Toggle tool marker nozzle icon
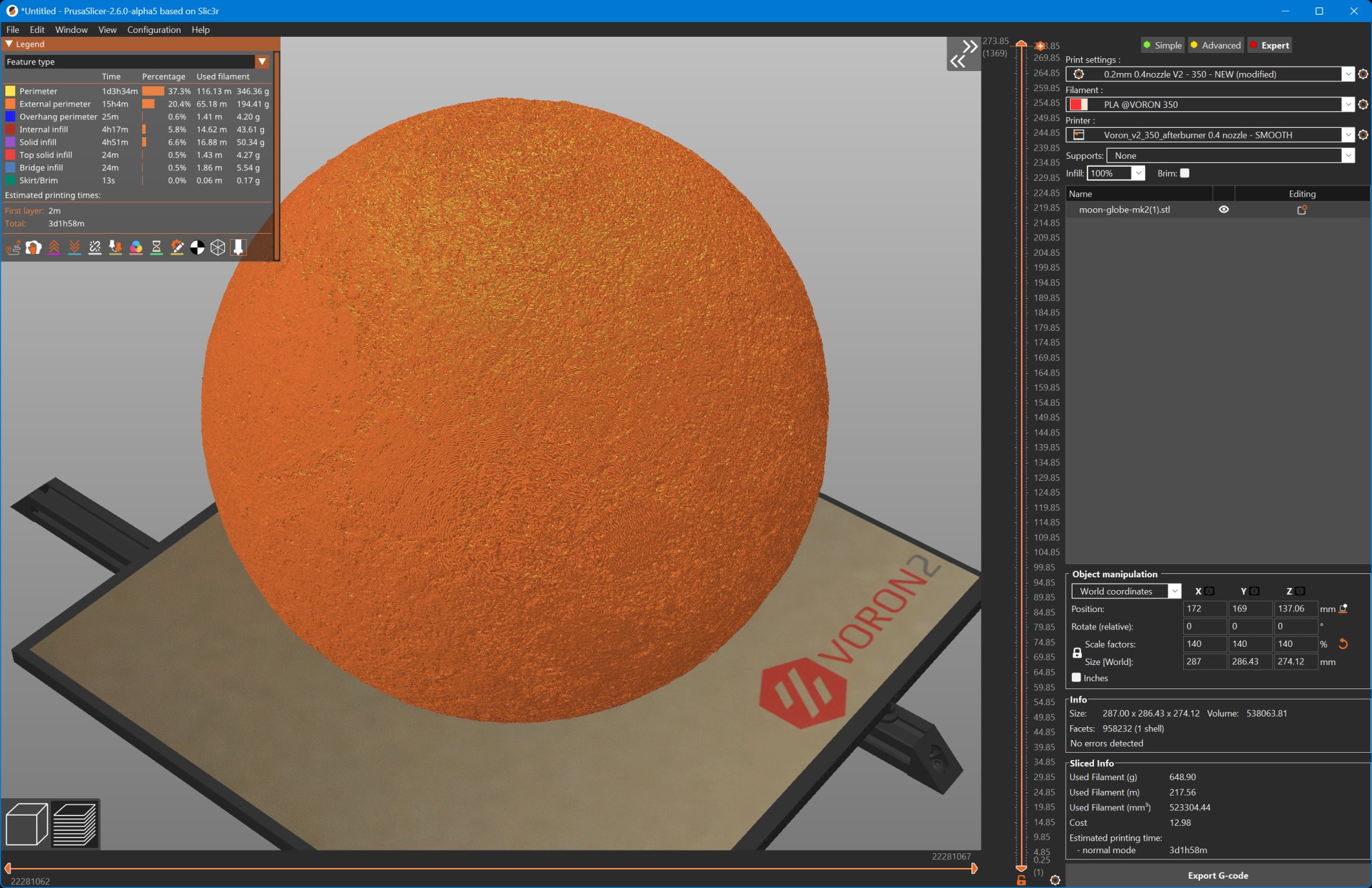The height and width of the screenshot is (888, 1372). [238, 248]
